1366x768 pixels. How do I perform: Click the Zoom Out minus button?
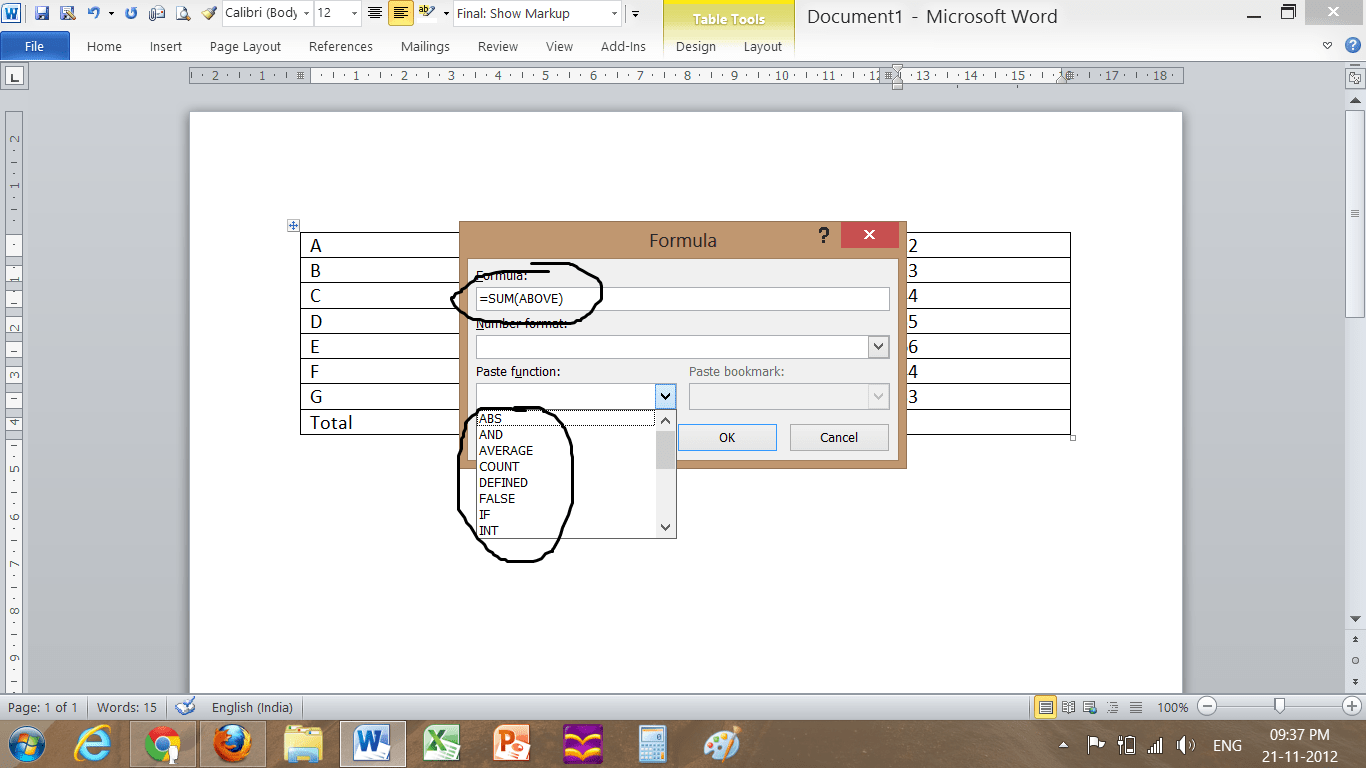1208,707
